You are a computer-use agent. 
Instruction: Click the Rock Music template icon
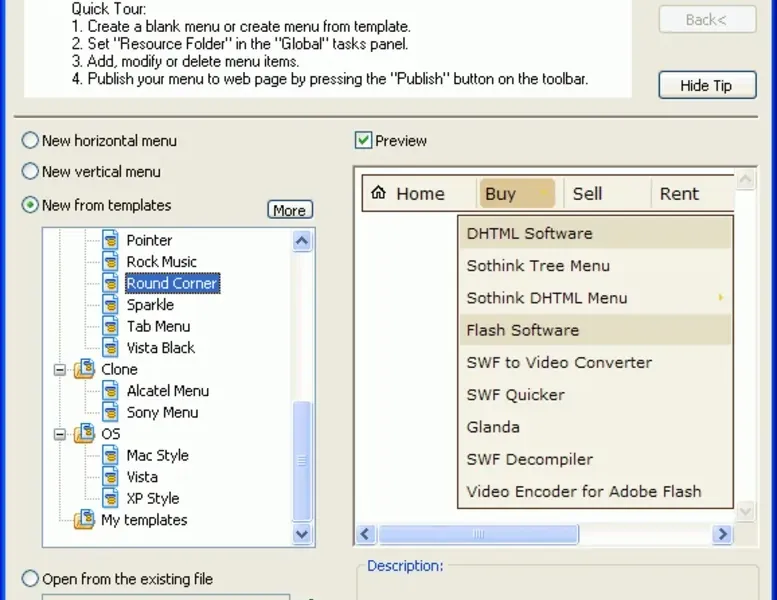pyautogui.click(x=111, y=262)
